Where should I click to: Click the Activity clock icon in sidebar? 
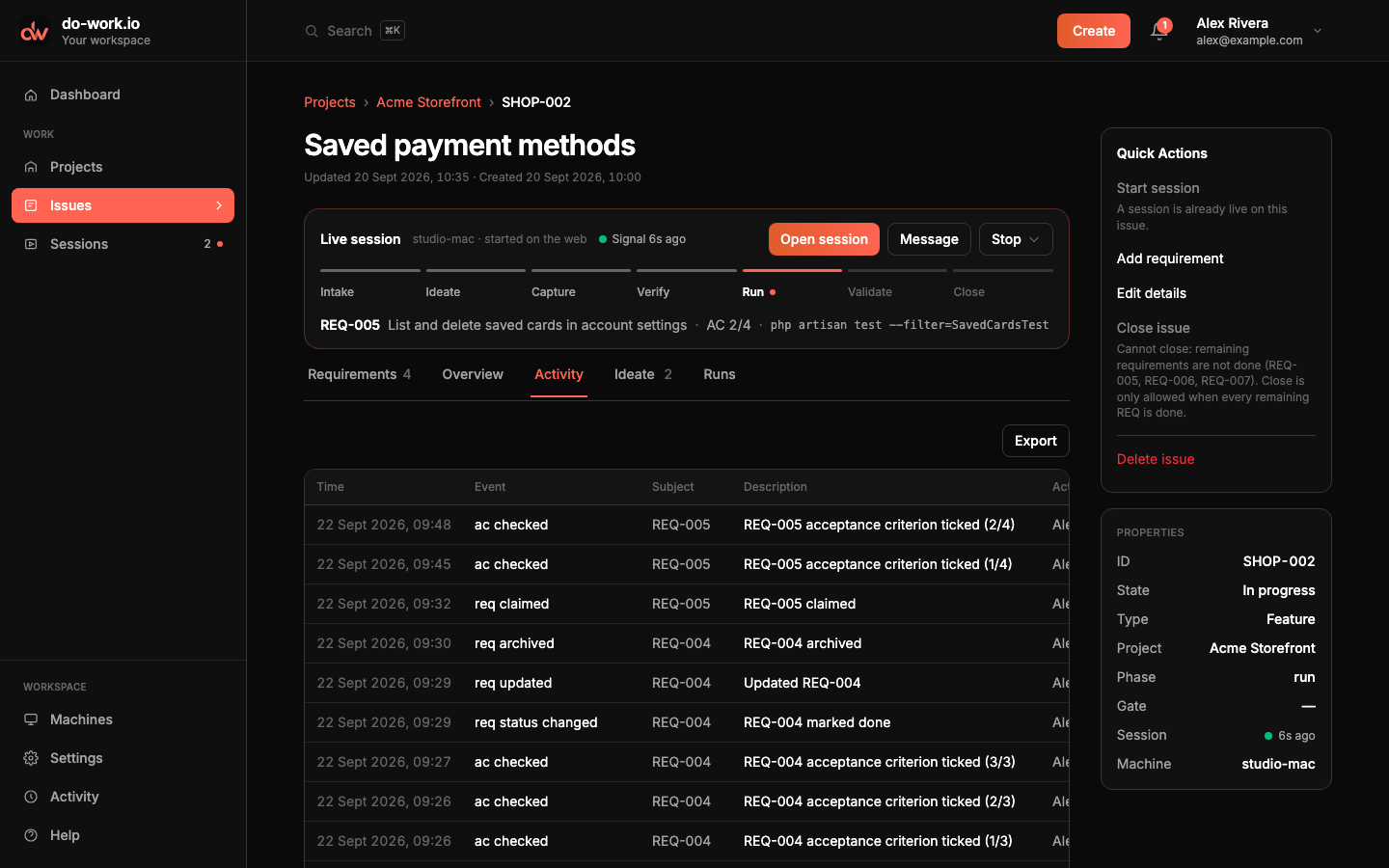pos(31,797)
